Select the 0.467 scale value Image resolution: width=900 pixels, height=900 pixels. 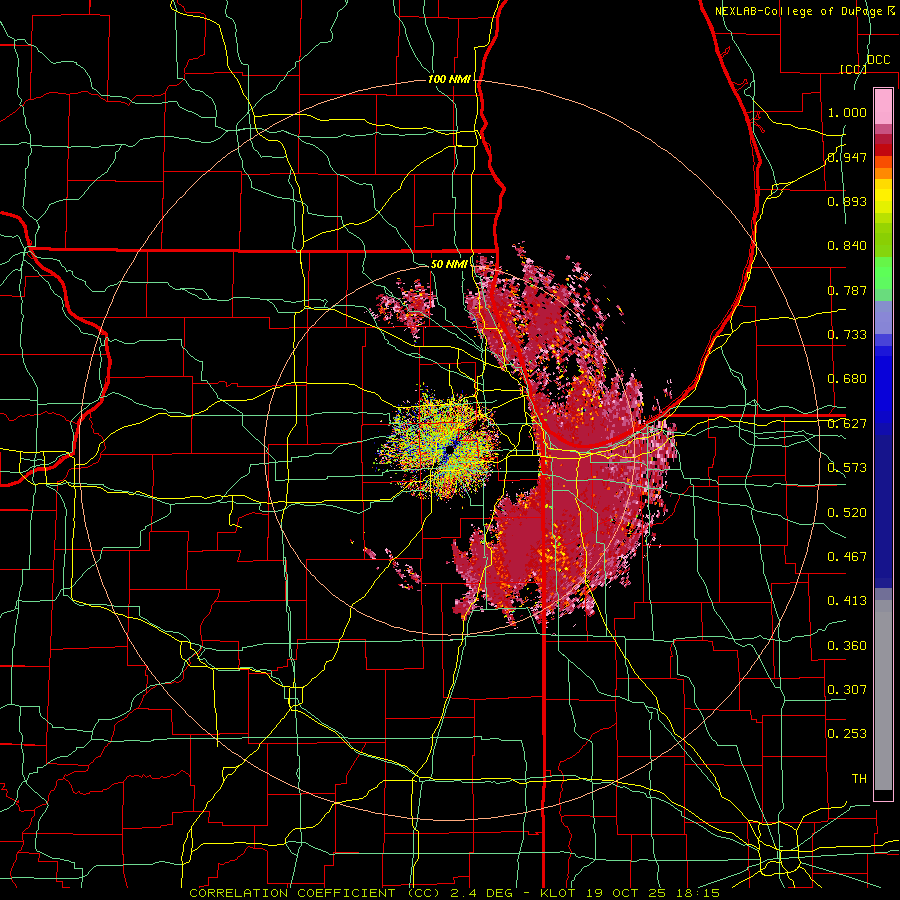click(x=847, y=557)
